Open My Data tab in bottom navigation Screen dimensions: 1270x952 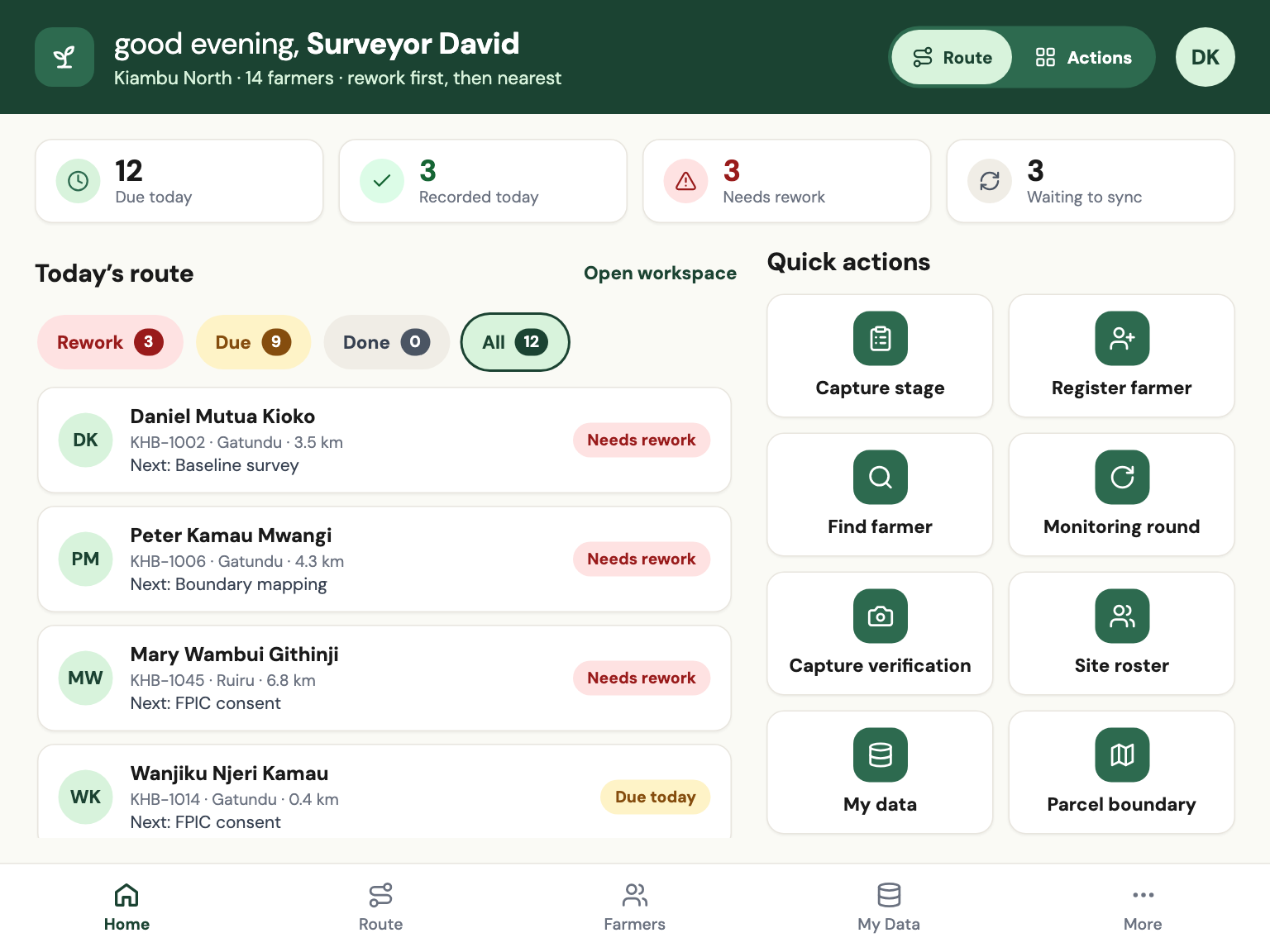pyautogui.click(x=889, y=907)
